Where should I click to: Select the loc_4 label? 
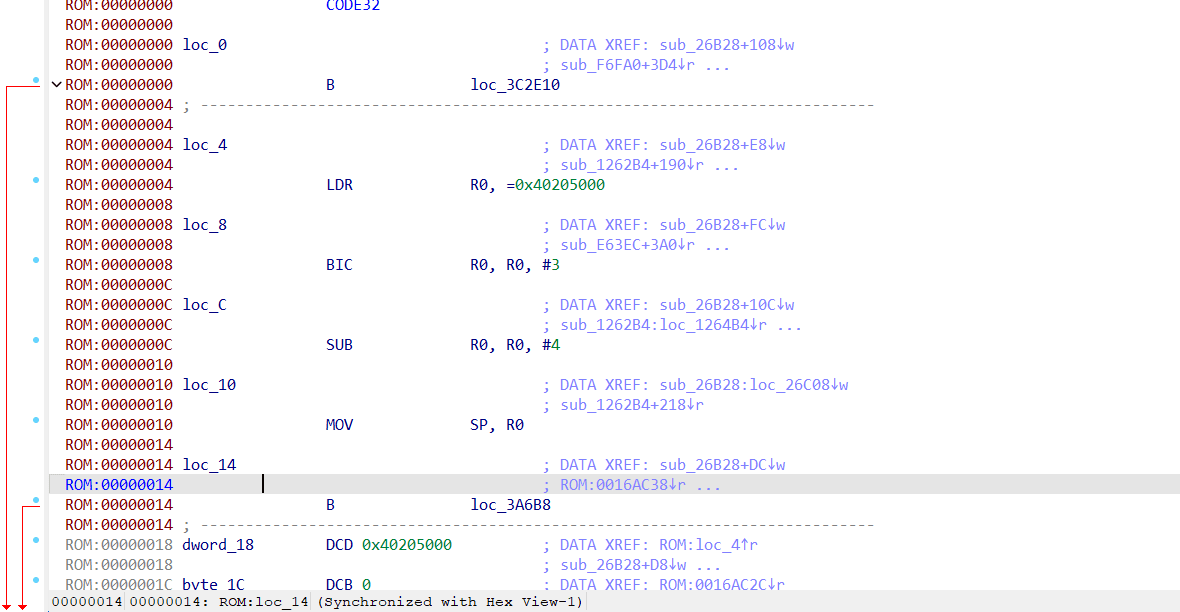pyautogui.click(x=205, y=145)
